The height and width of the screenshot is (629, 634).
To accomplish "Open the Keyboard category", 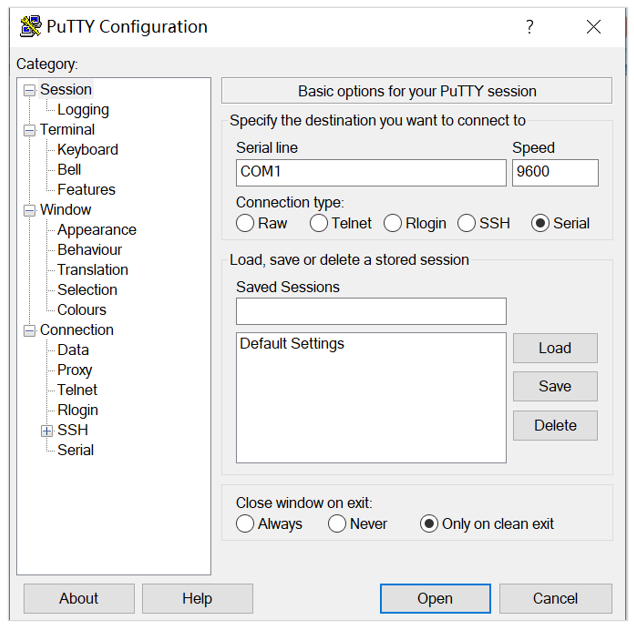I will pyautogui.click(x=88, y=150).
